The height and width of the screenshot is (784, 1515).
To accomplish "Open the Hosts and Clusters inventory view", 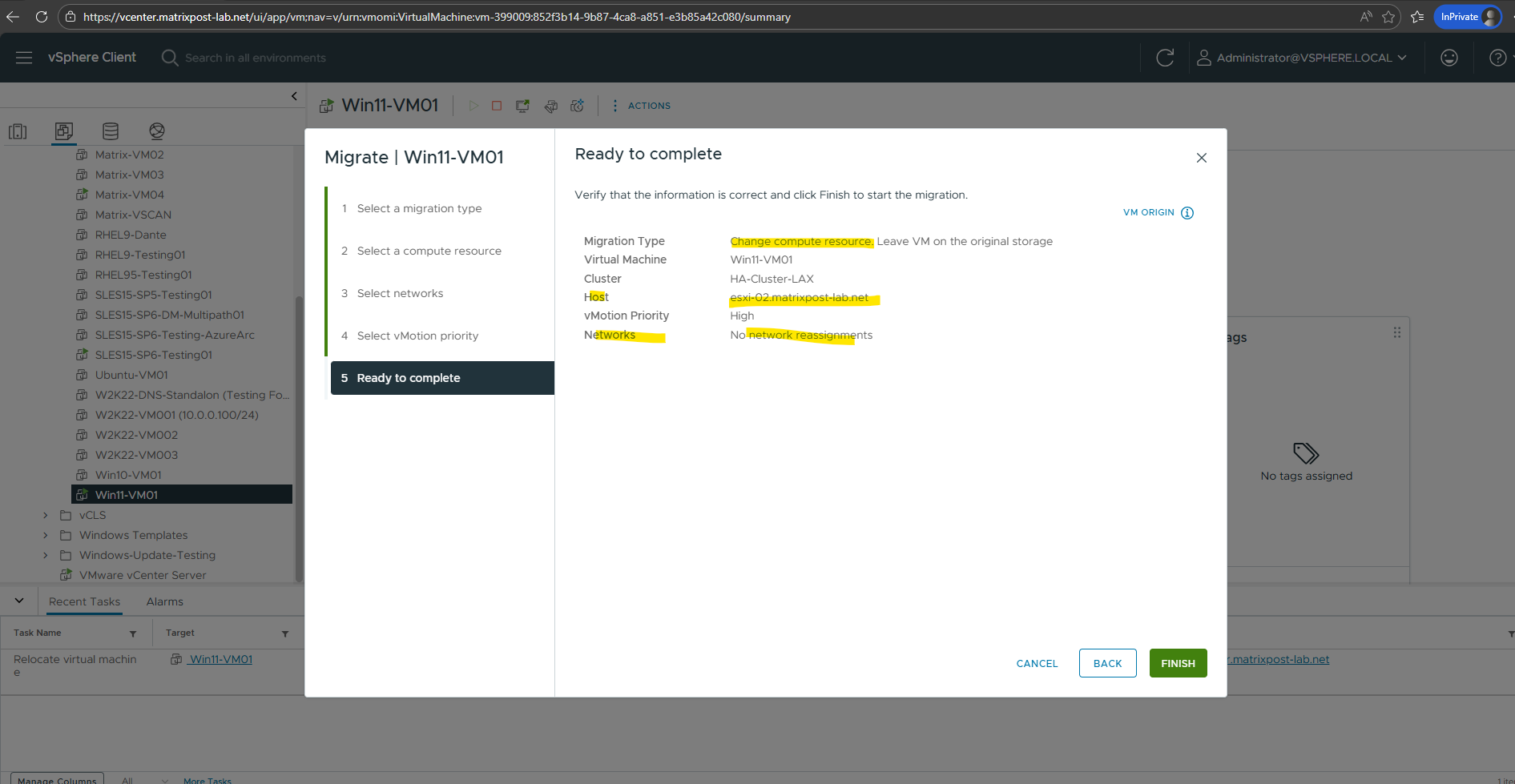I will coord(18,131).
